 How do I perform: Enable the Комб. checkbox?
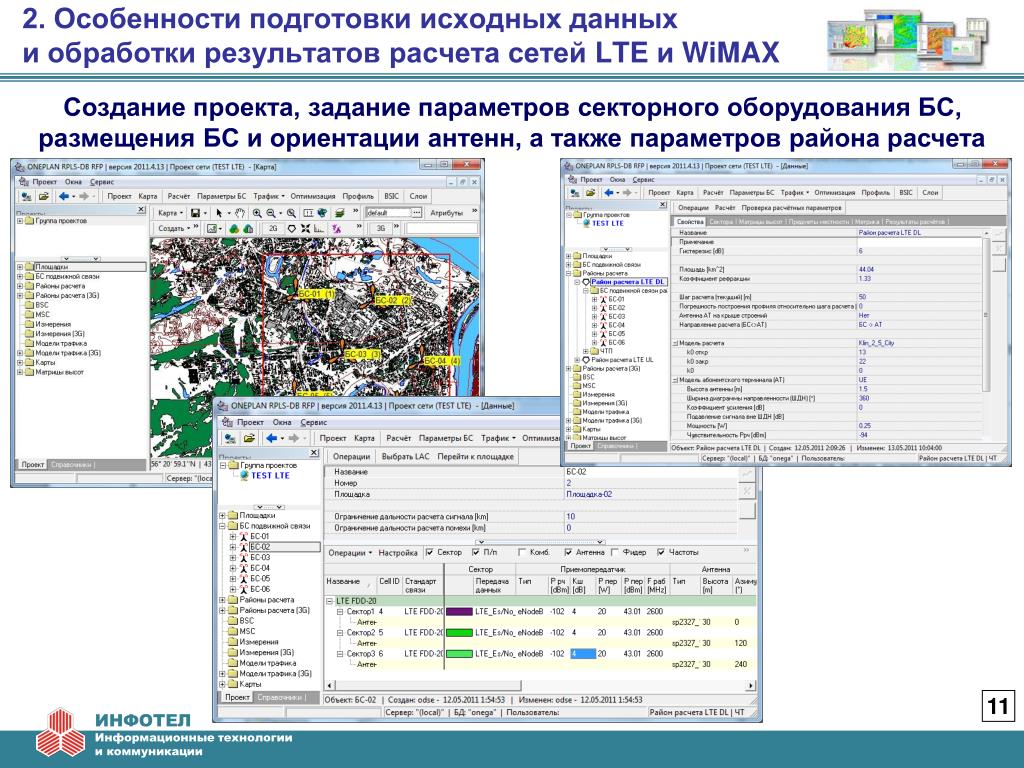pyautogui.click(x=522, y=552)
